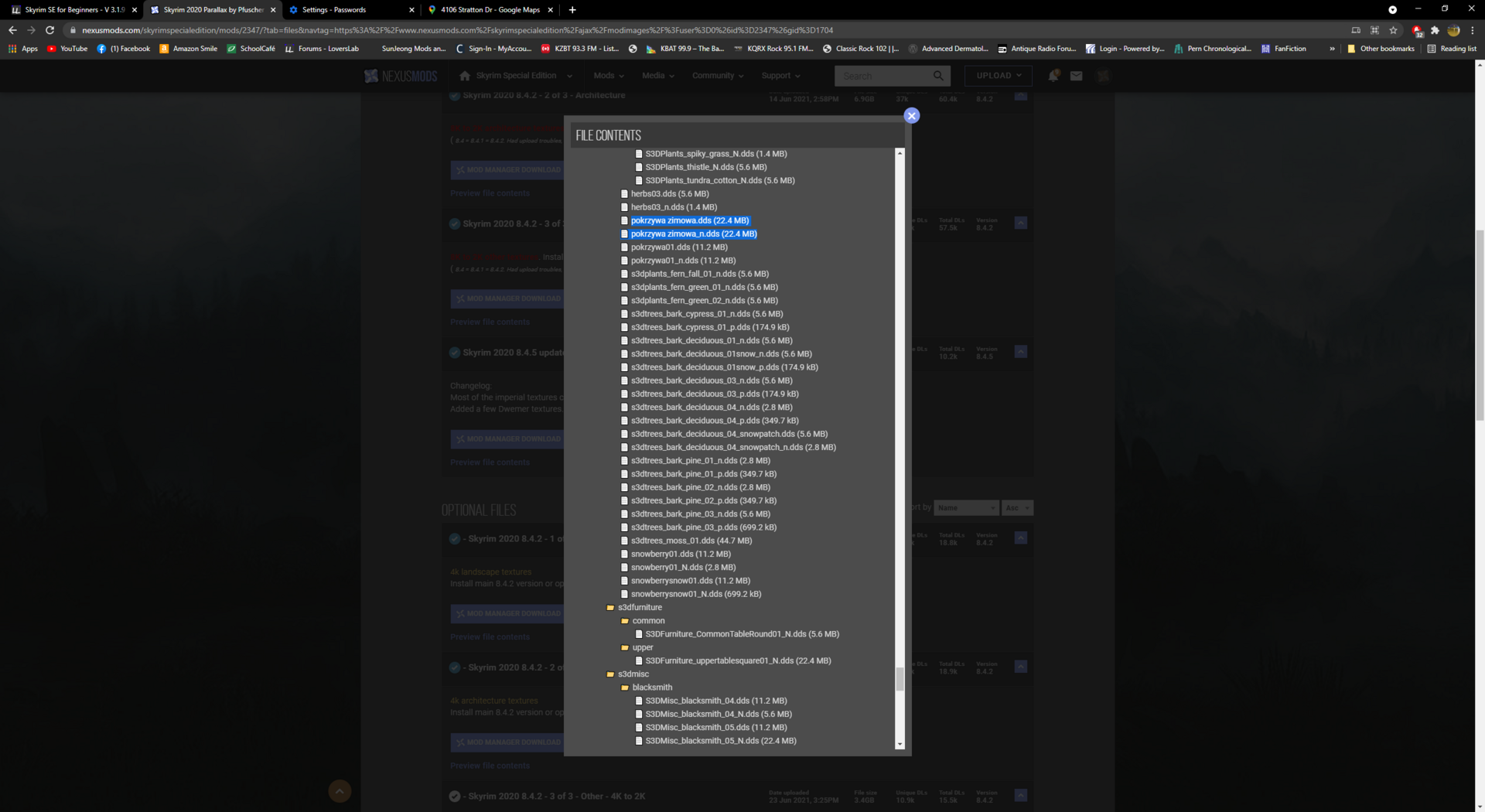The width and height of the screenshot is (1485, 812).
Task: Click the folder icon of s3dfurniture
Action: (610, 608)
